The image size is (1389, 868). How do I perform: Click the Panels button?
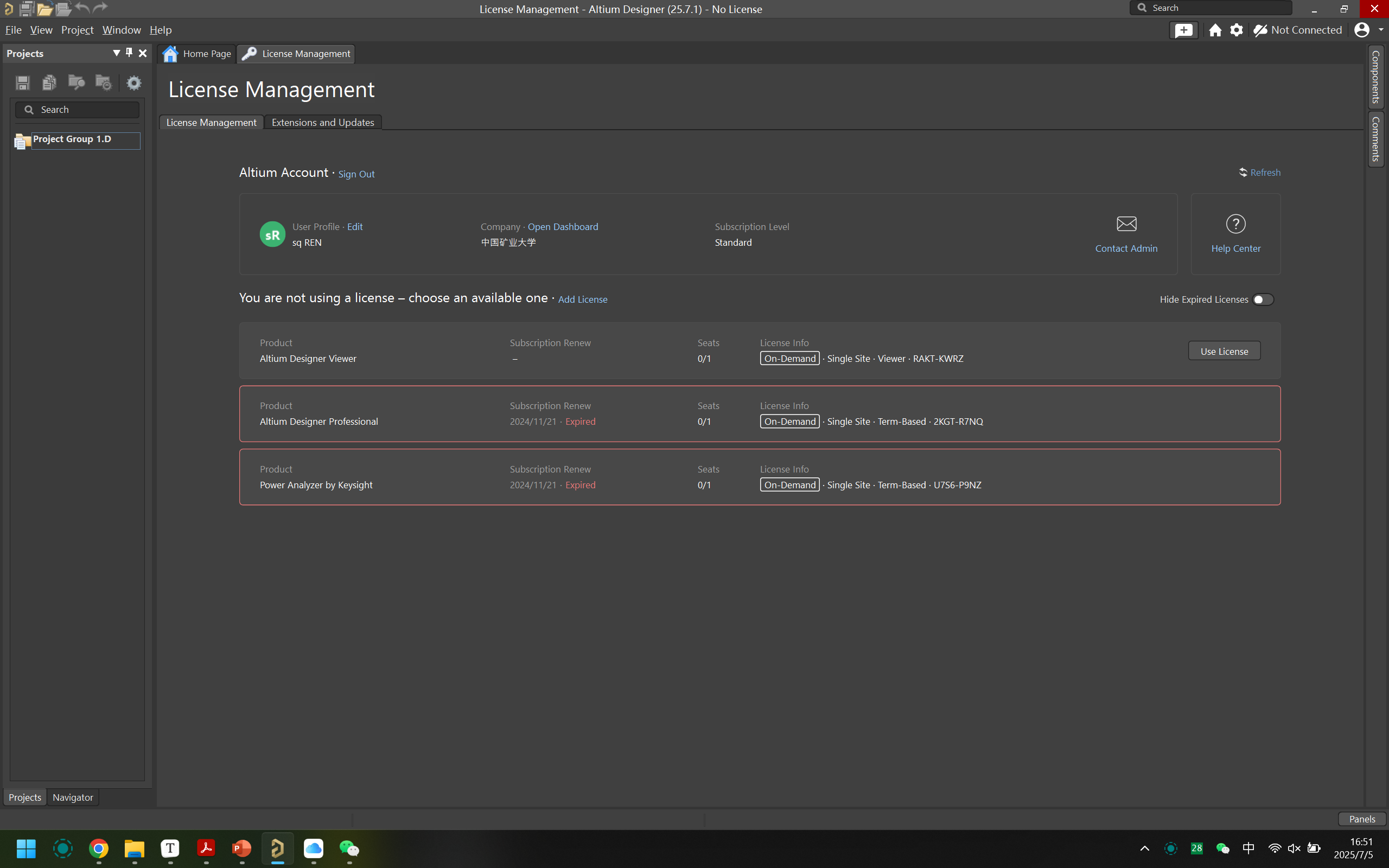click(x=1361, y=819)
